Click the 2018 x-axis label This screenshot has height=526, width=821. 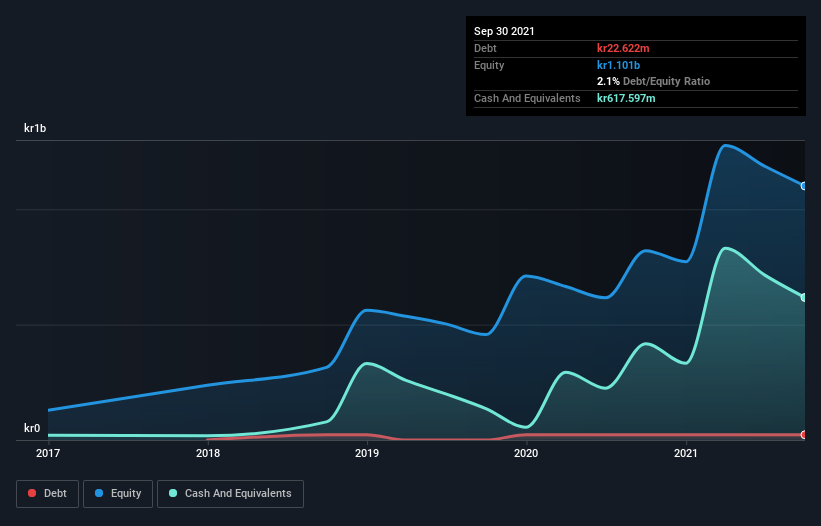point(208,453)
